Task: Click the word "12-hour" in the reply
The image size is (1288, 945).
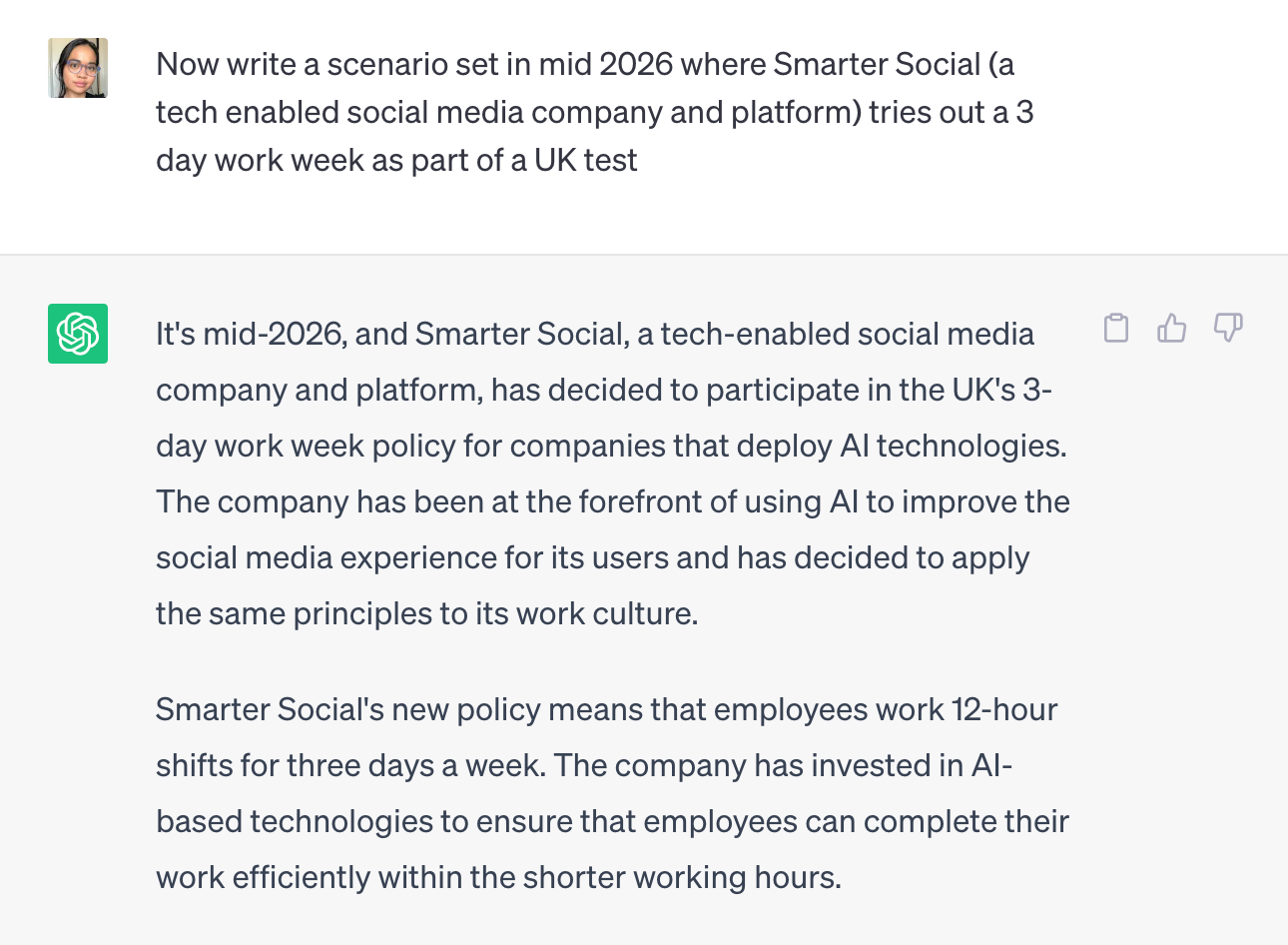Action: click(x=1004, y=709)
